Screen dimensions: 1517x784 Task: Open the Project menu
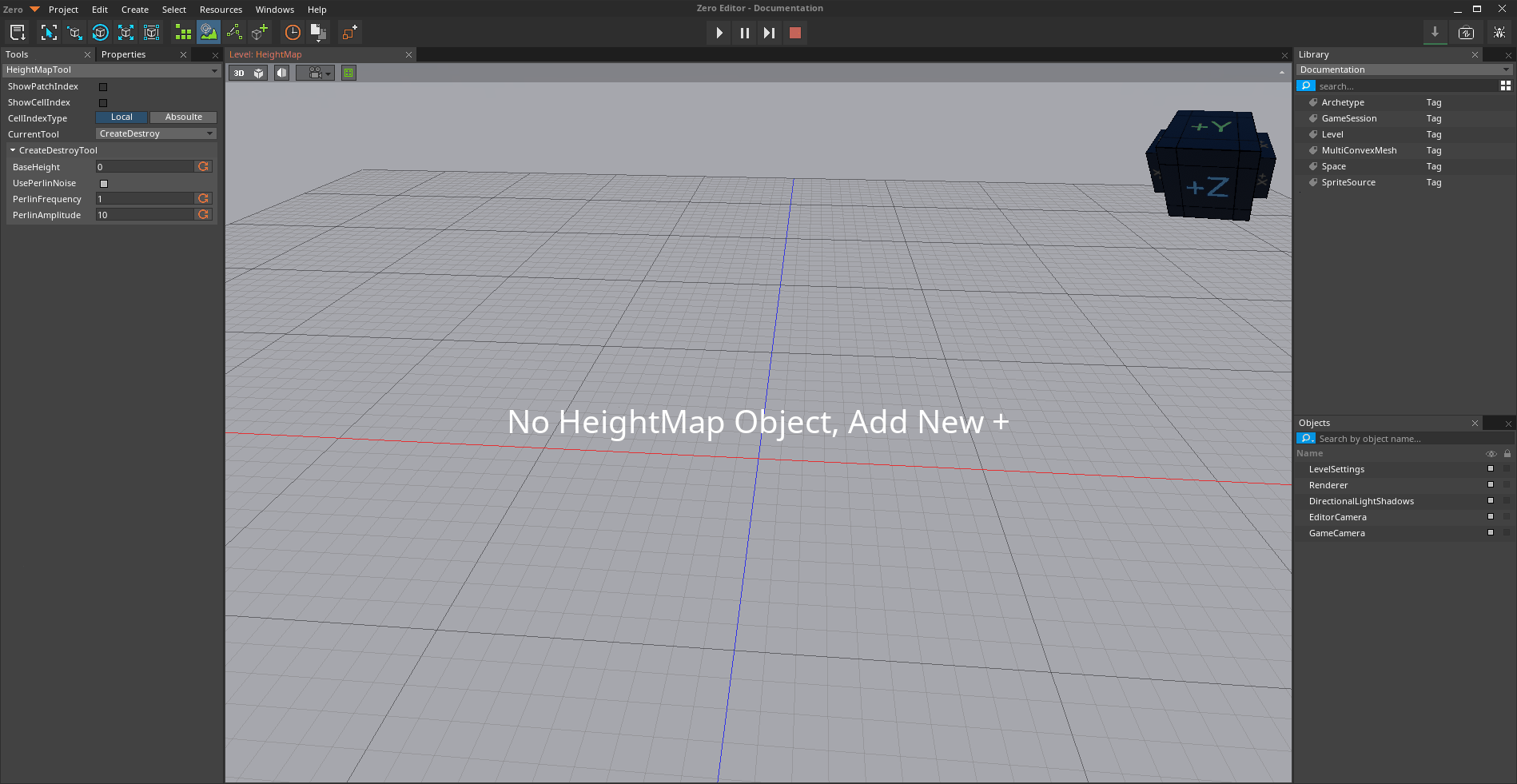pos(63,10)
